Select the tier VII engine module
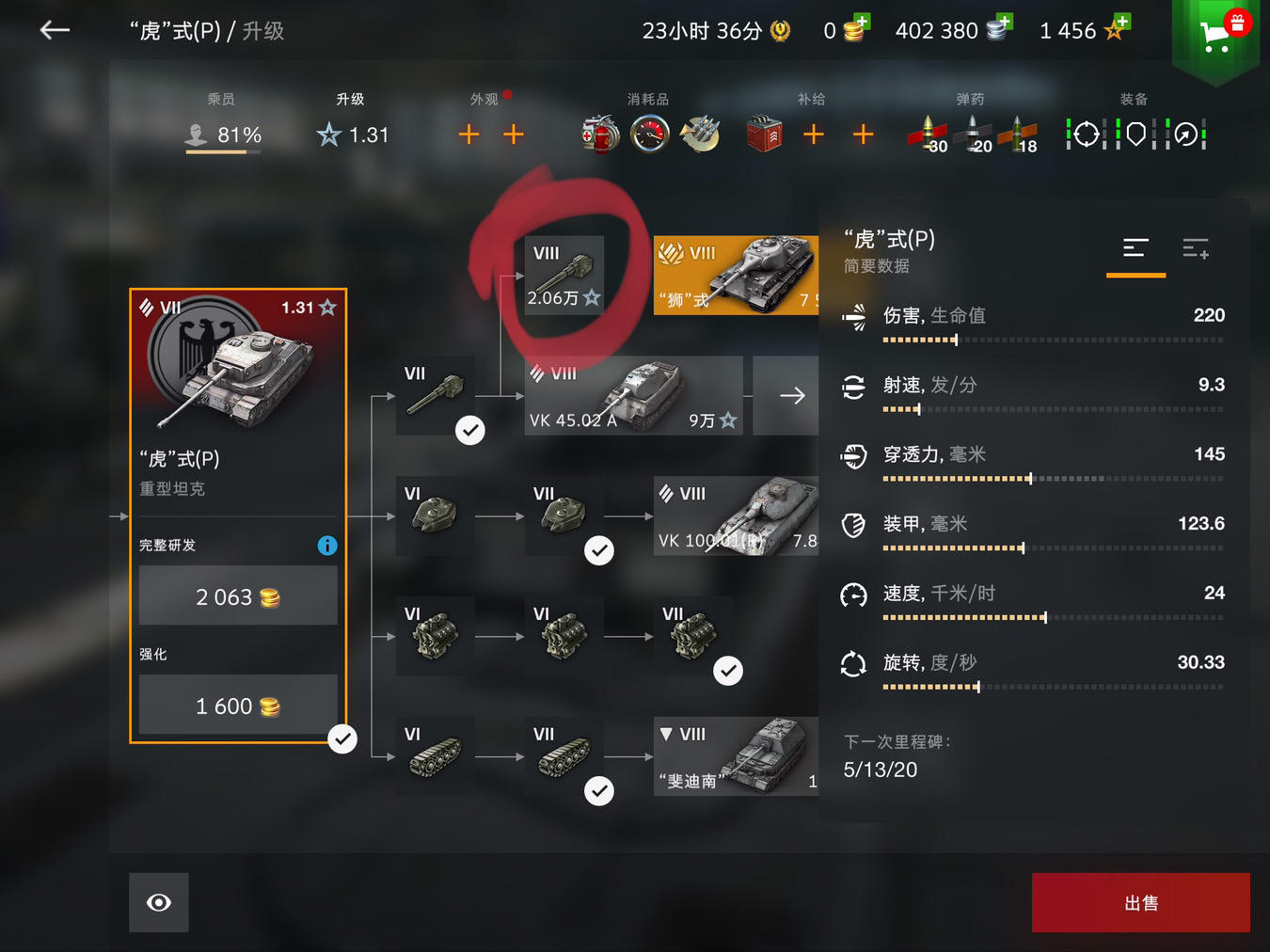The height and width of the screenshot is (952, 1270). pos(693,636)
